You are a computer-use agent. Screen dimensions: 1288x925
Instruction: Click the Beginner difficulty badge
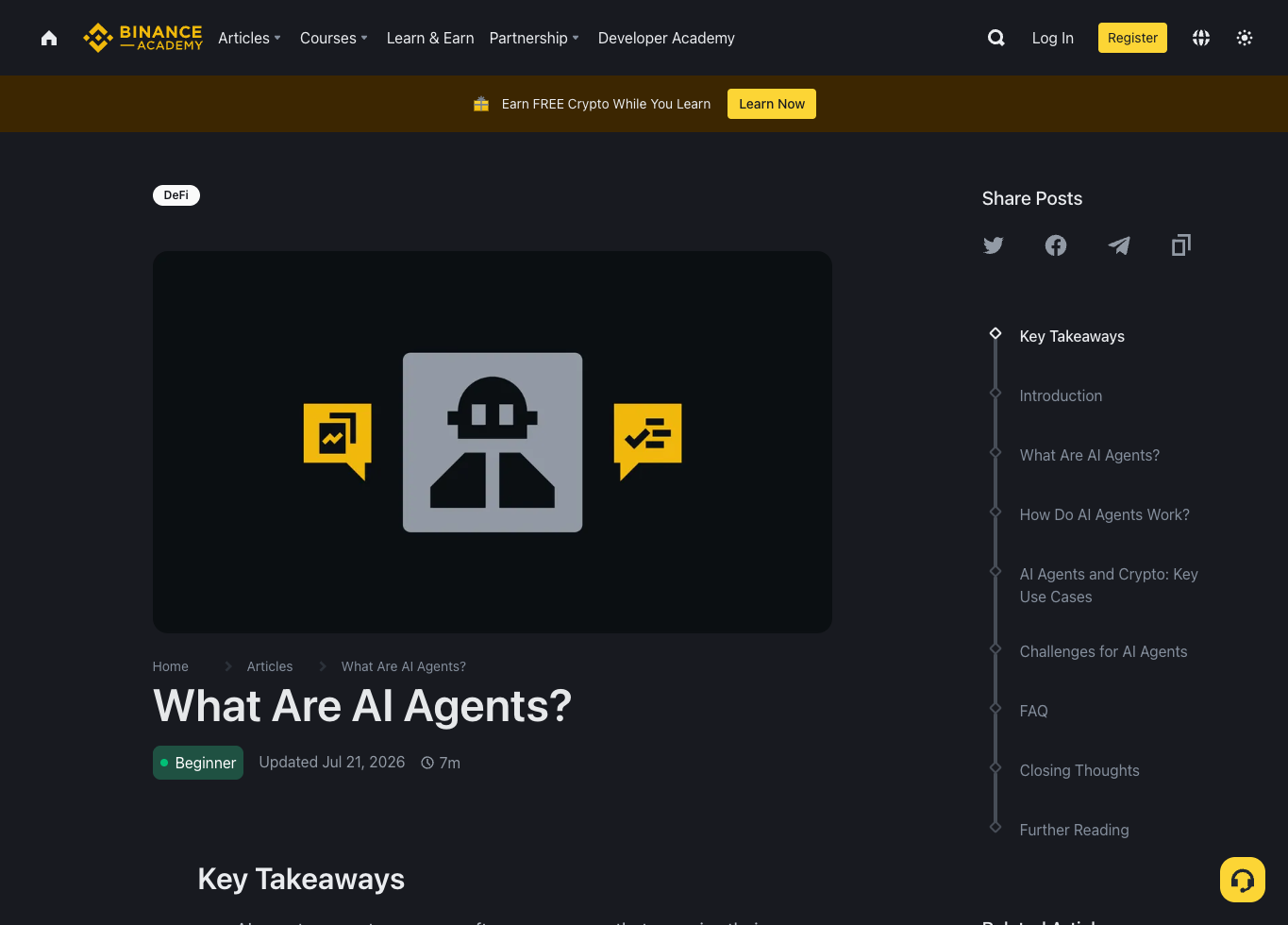(198, 763)
